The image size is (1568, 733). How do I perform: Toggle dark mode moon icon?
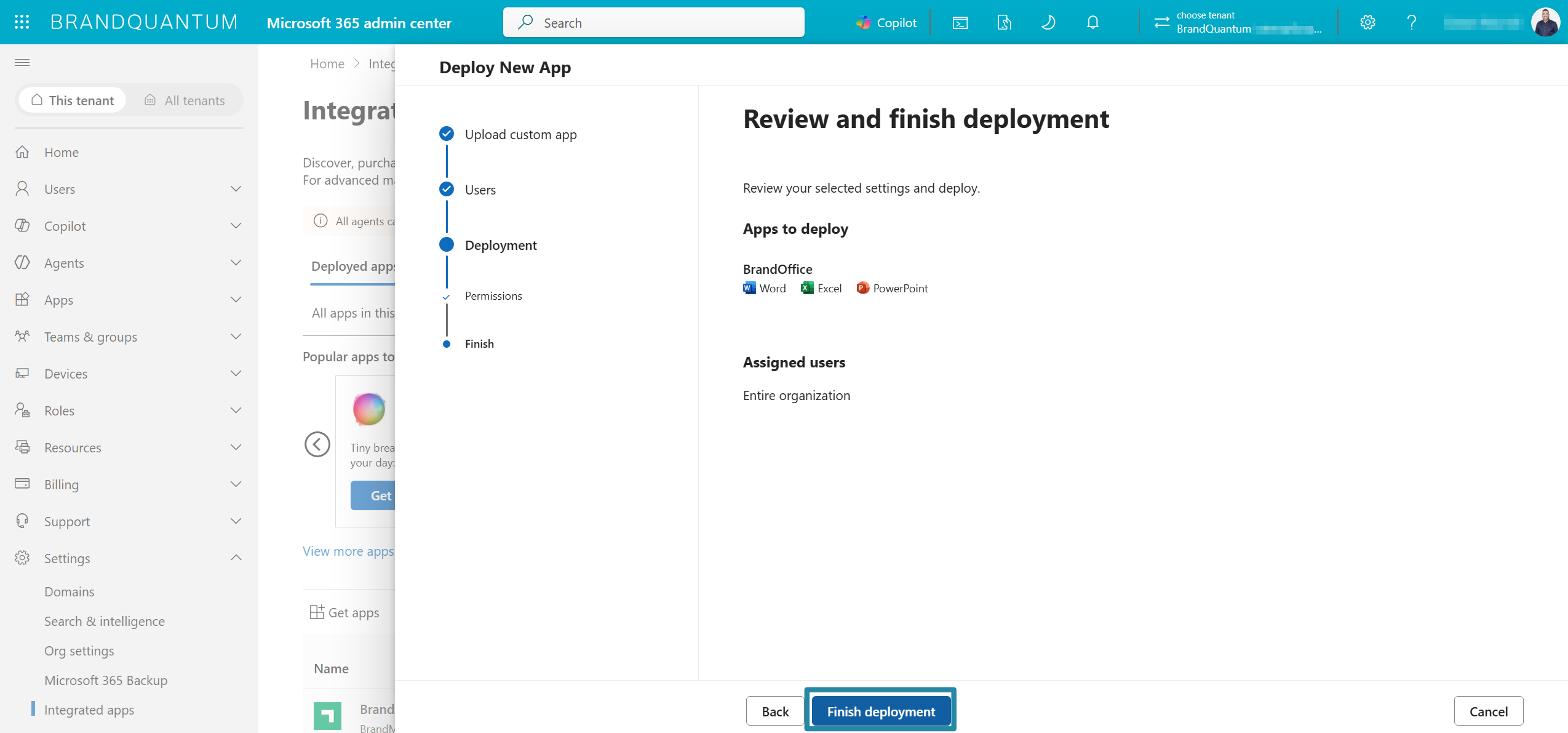(x=1048, y=23)
